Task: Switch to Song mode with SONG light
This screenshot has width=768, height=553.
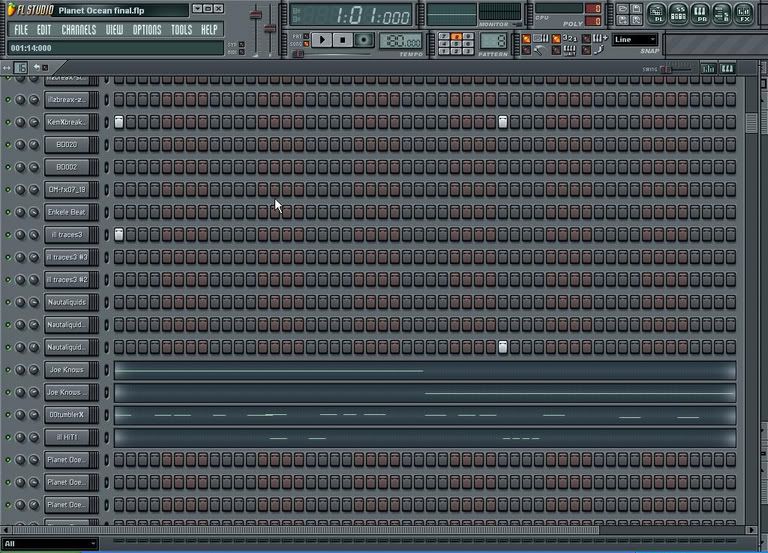Action: click(306, 44)
